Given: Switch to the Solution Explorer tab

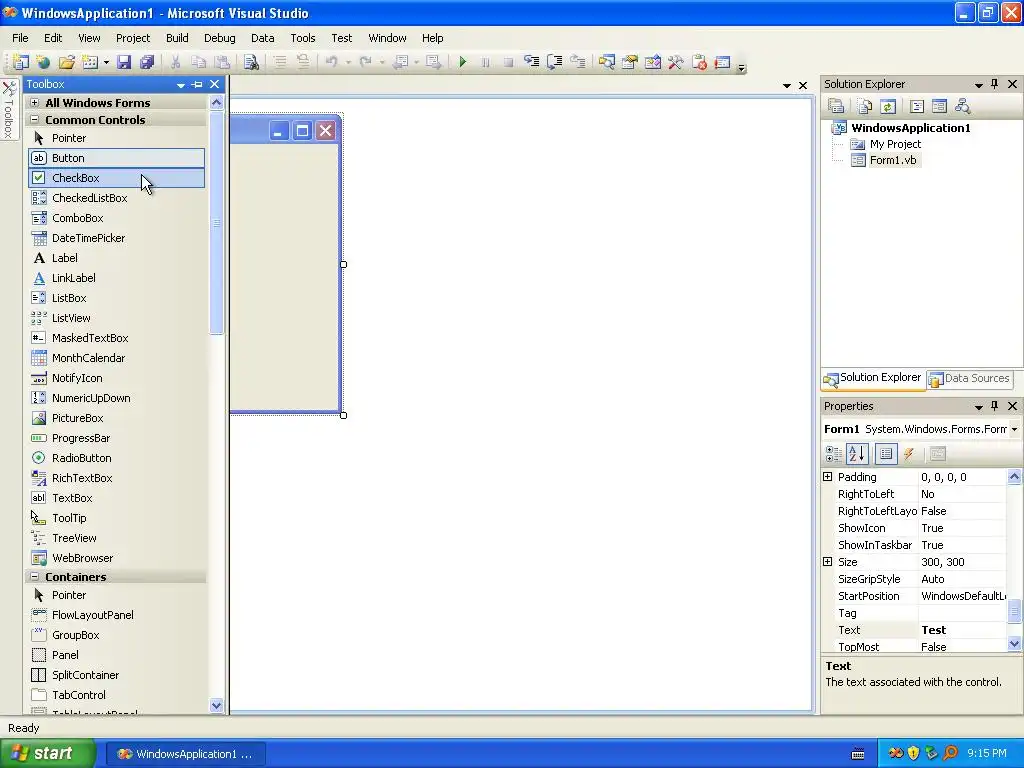Looking at the screenshot, I should [872, 378].
